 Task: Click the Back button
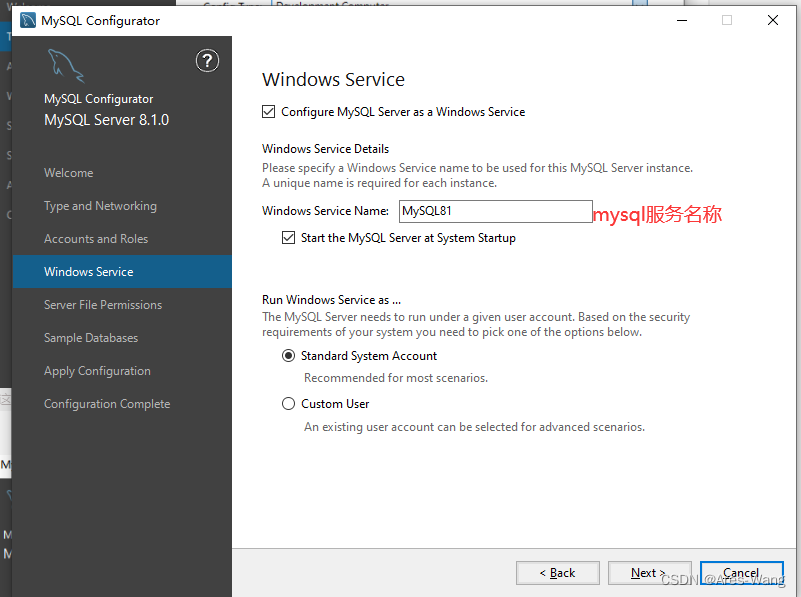(557, 572)
